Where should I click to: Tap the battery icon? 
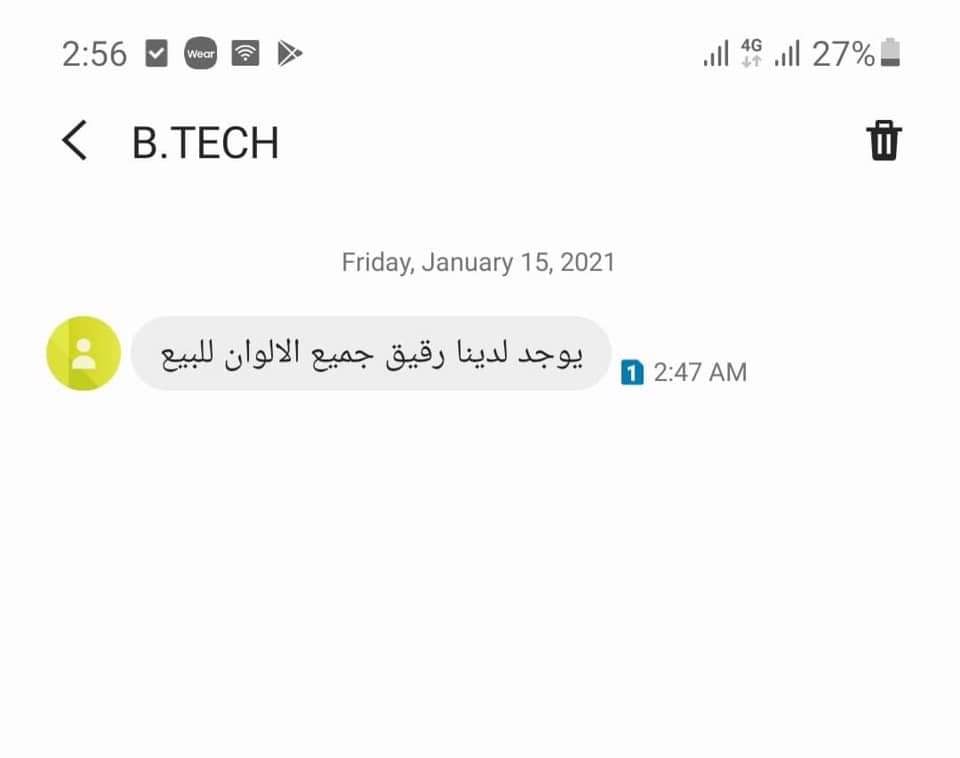tap(890, 52)
